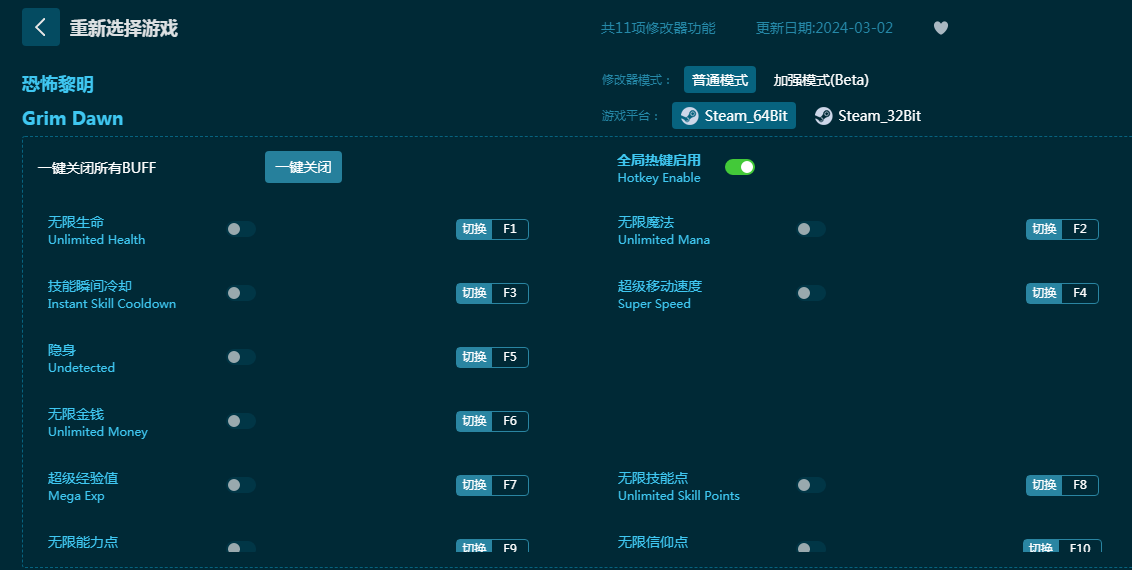The height and width of the screenshot is (570, 1132).
Task: Click the Unlimited Money label
Action: click(98, 431)
